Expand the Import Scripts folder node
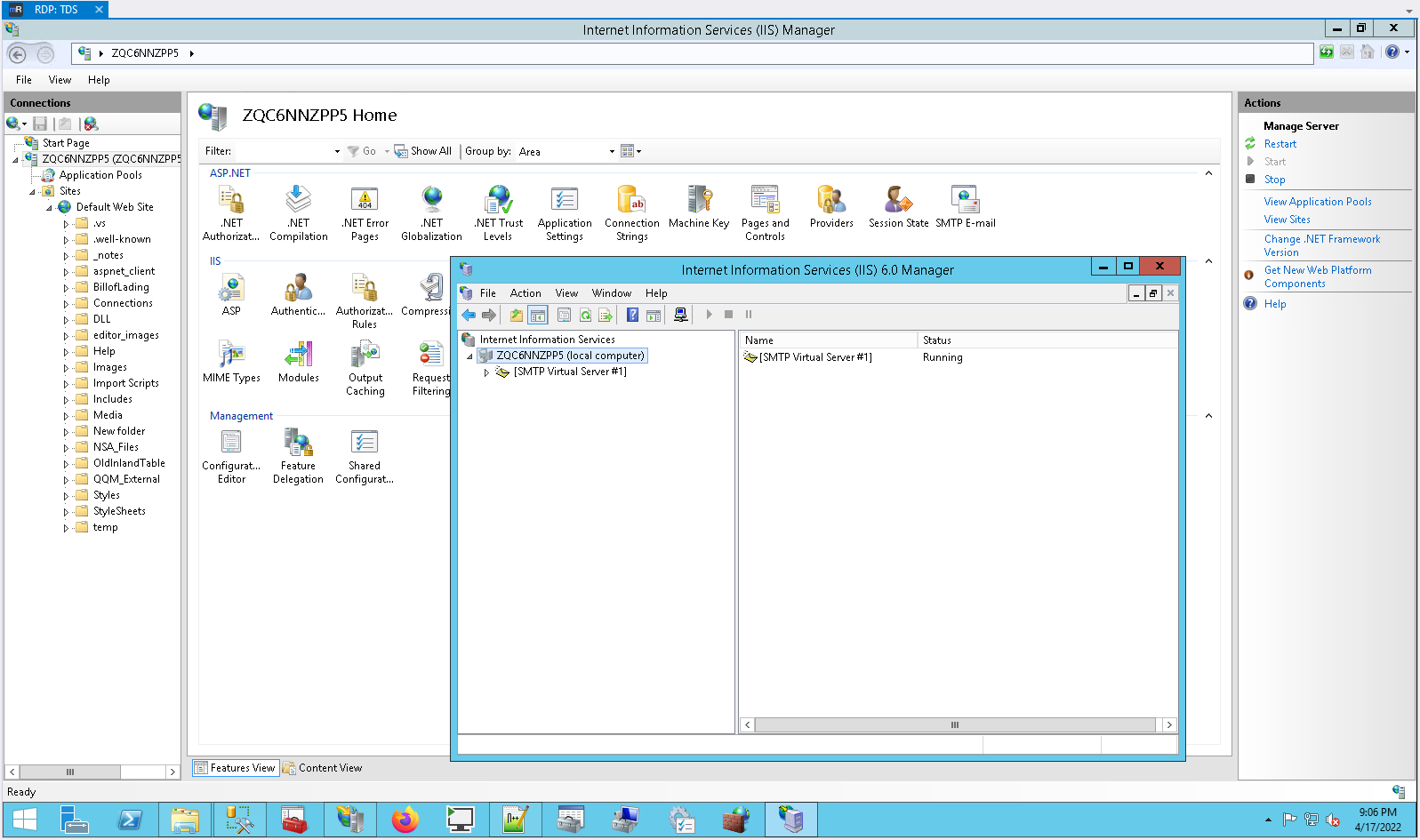Screen dimensions: 1420x840 [x=66, y=384]
